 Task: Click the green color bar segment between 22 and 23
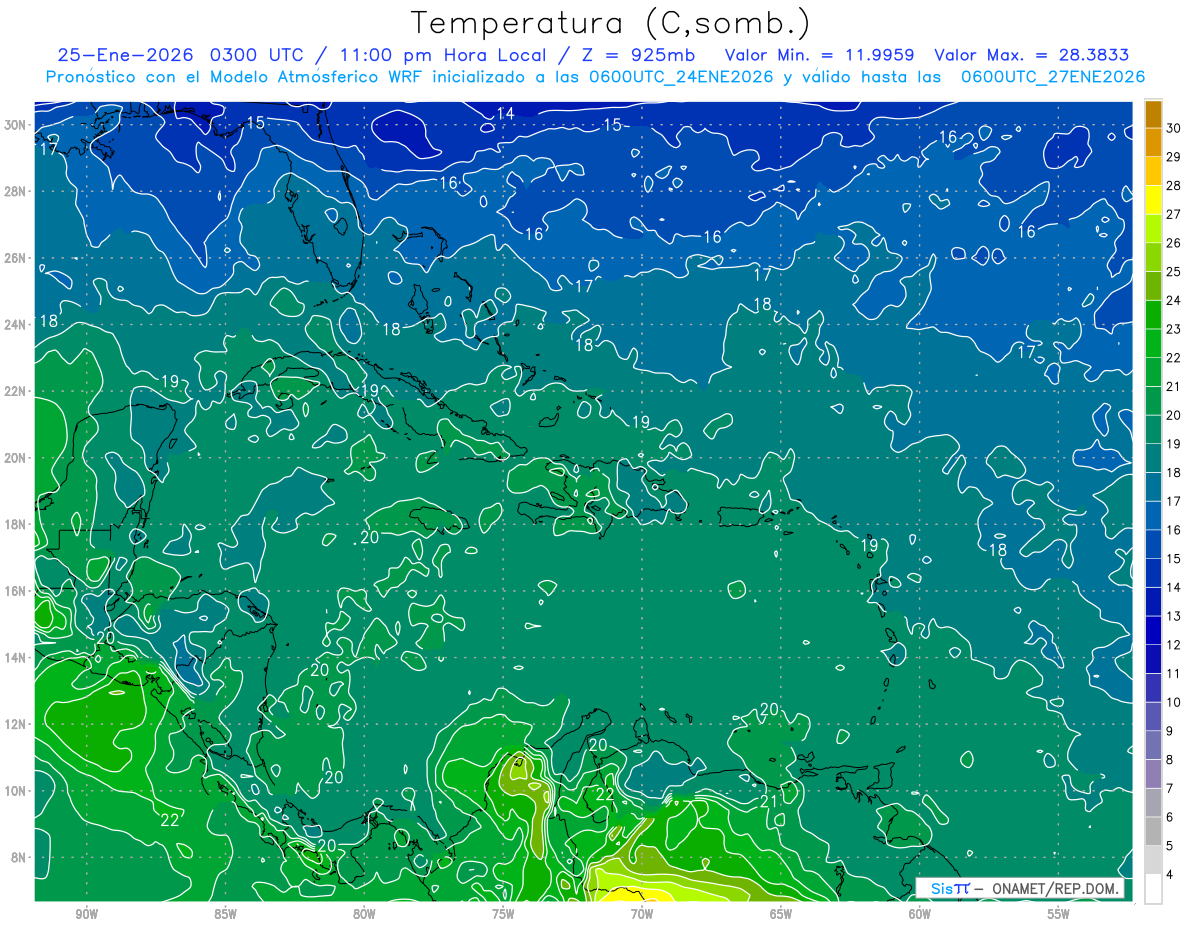[1153, 344]
